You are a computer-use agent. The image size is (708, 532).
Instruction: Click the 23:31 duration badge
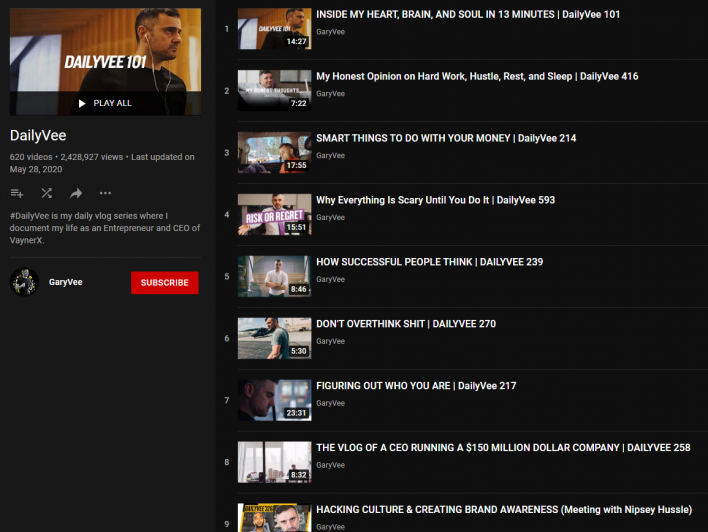(296, 413)
